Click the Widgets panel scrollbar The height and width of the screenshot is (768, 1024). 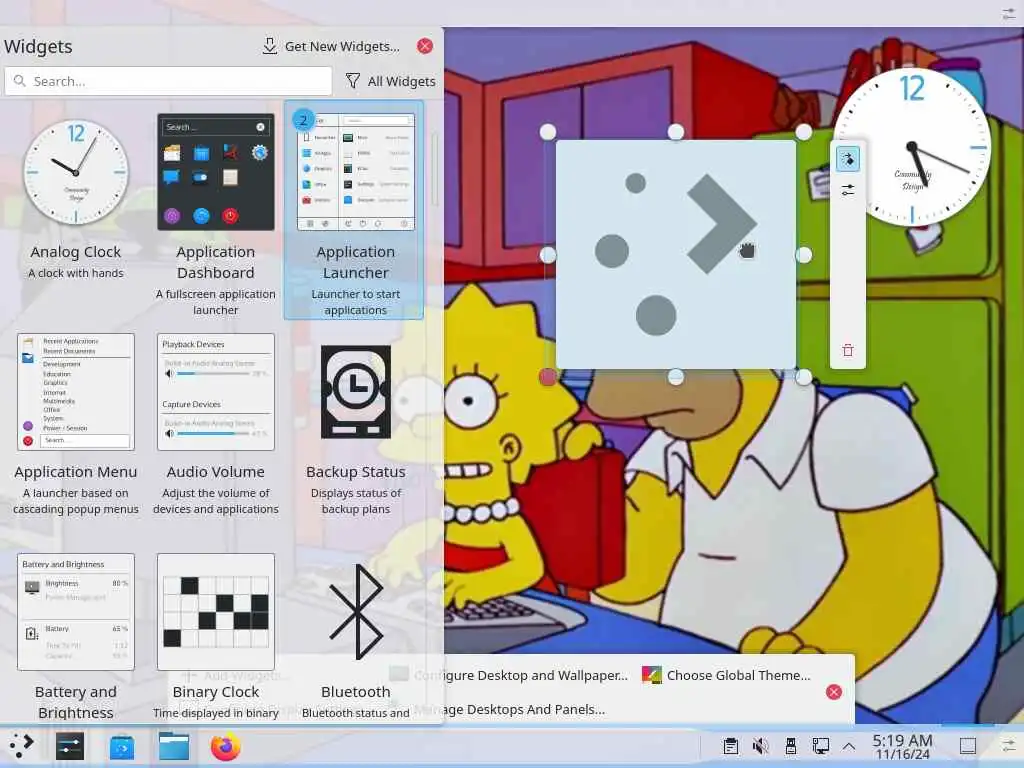click(434, 169)
